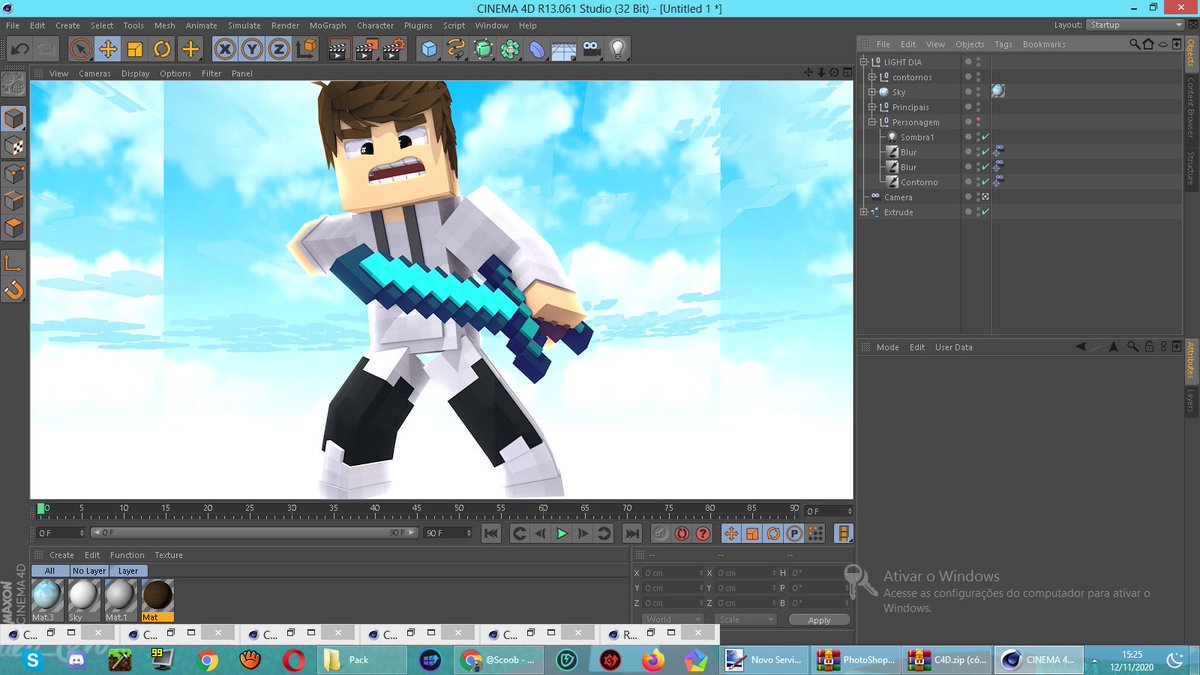Click the Apply button

click(819, 620)
